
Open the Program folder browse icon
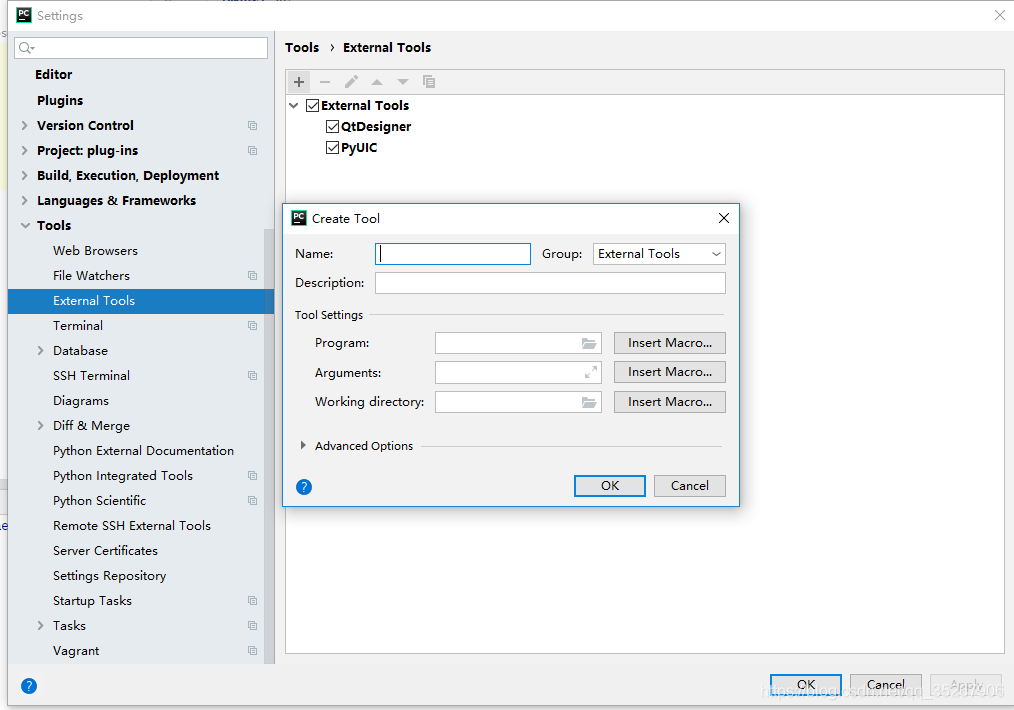(x=588, y=343)
